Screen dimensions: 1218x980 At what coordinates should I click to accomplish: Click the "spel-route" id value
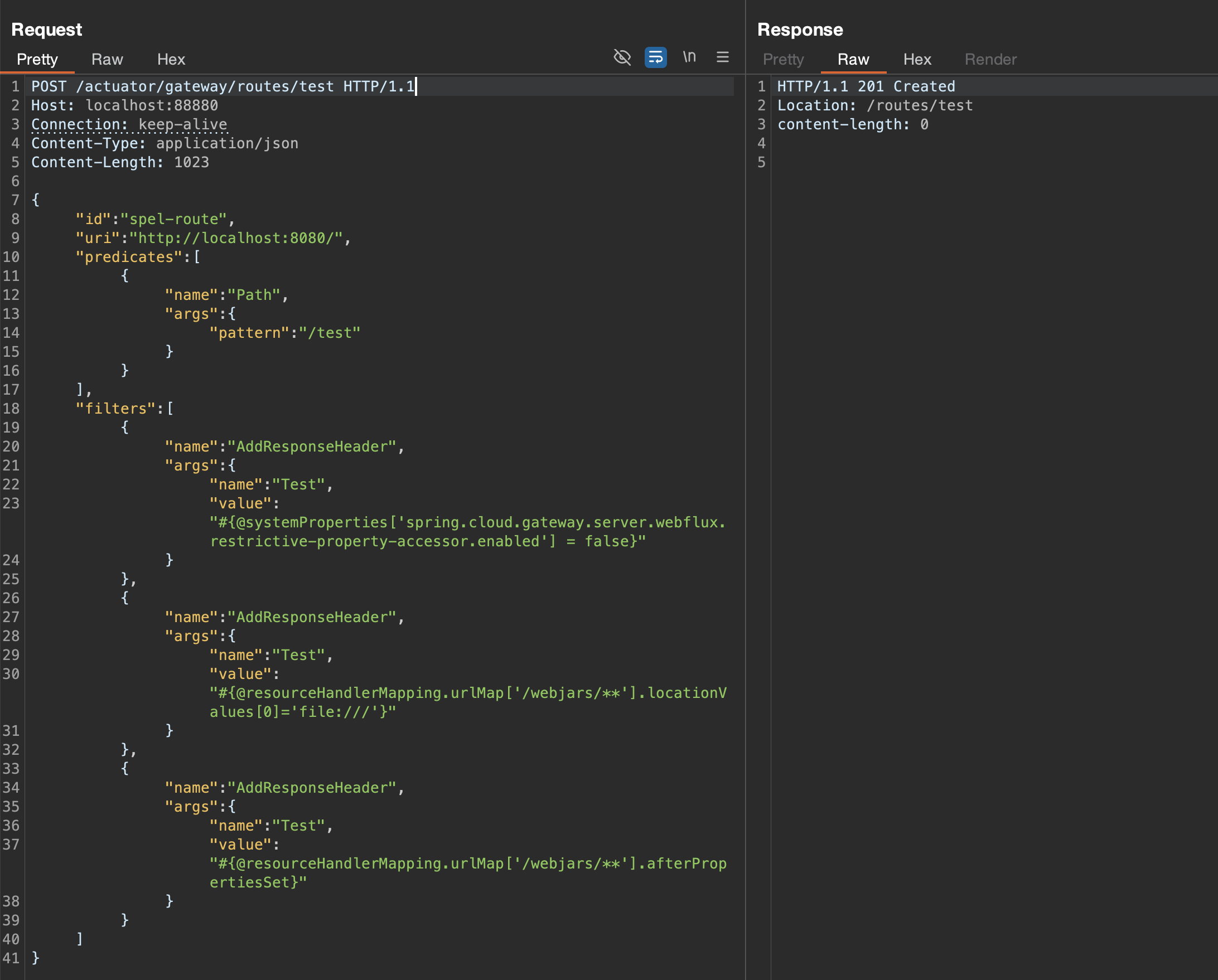click(x=173, y=219)
